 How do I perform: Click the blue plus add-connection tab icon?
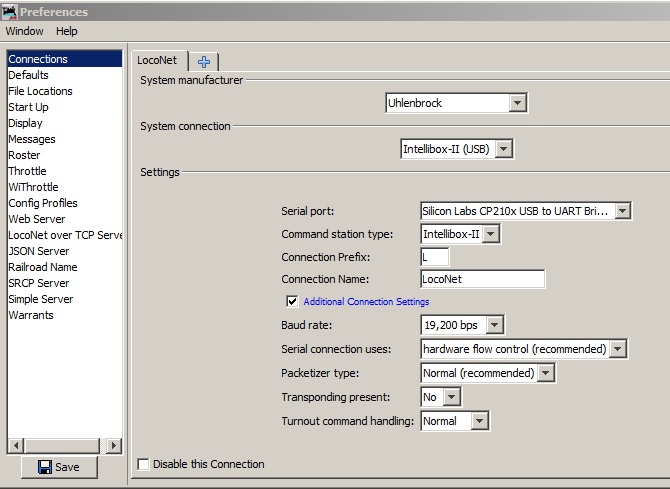point(204,62)
